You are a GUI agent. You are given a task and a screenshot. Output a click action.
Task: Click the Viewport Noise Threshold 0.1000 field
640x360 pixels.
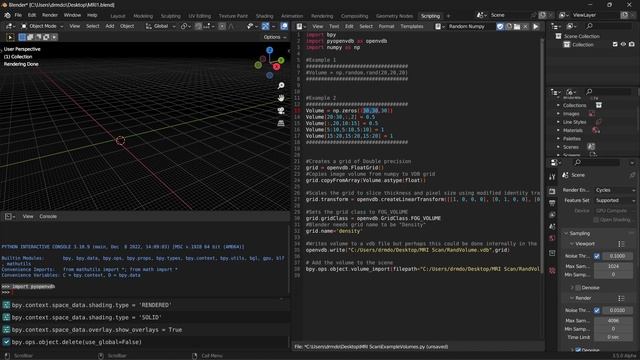[x=617, y=256]
